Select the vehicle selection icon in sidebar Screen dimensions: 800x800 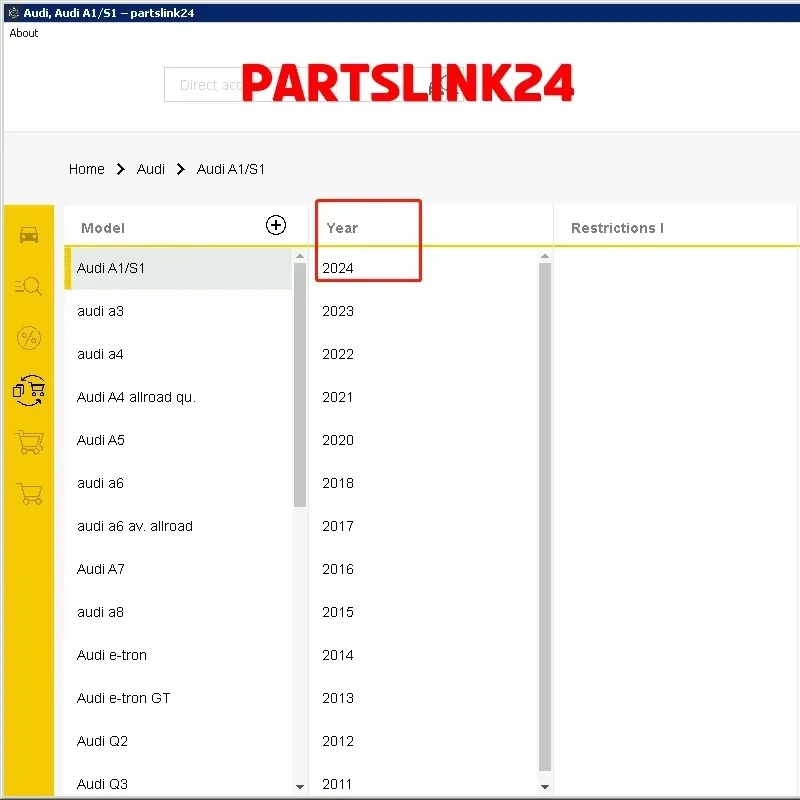pyautogui.click(x=28, y=234)
